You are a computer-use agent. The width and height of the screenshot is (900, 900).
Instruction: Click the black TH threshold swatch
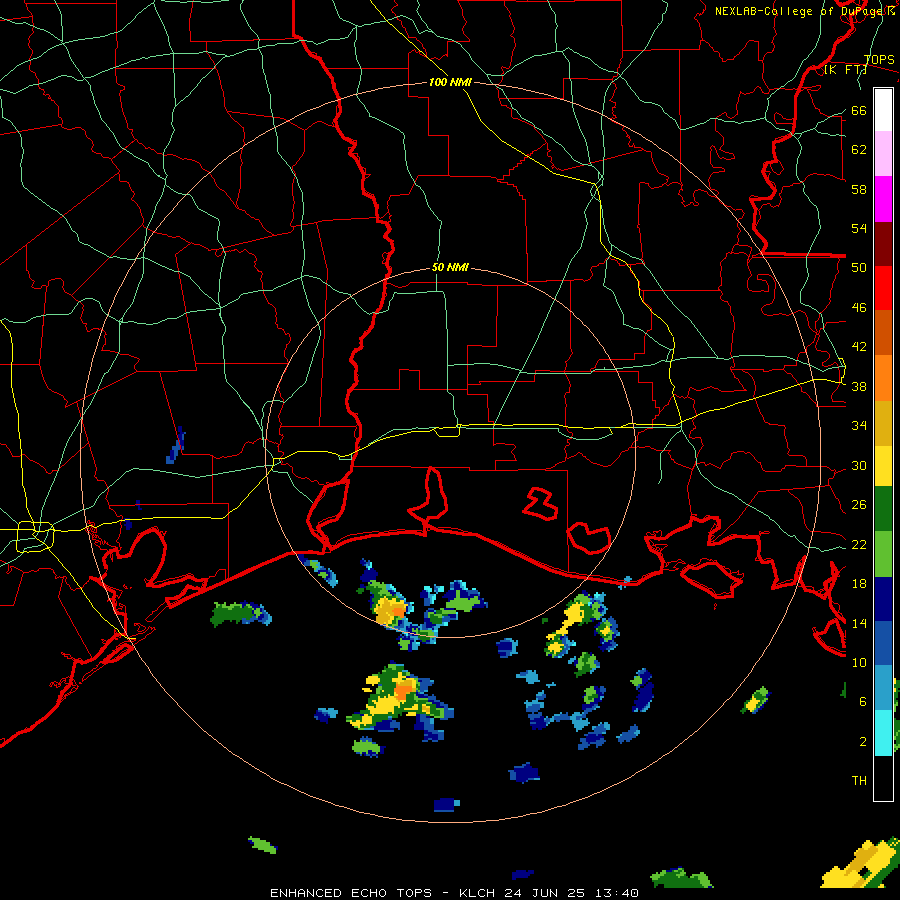[x=883, y=778]
